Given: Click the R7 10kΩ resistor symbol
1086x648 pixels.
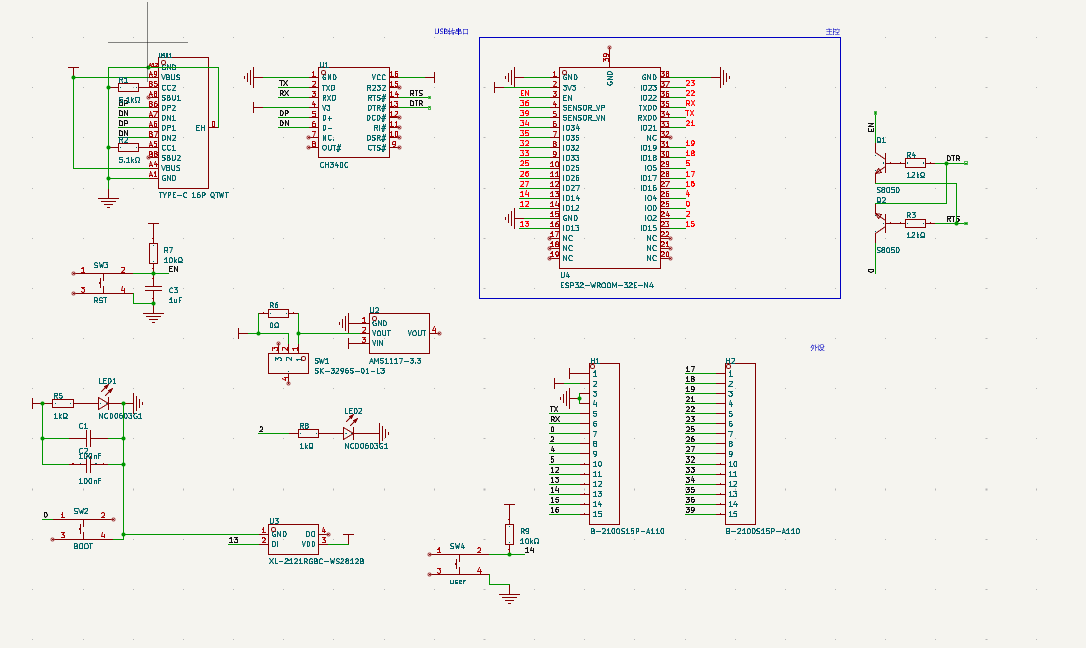Looking at the screenshot, I should [153, 252].
